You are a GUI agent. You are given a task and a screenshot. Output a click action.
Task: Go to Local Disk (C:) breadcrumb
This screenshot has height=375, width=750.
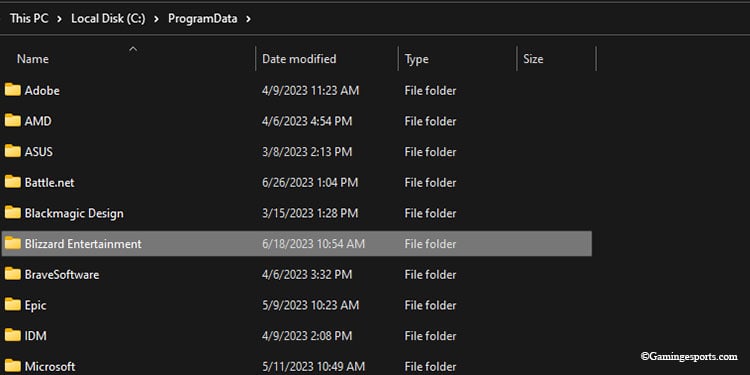tap(108, 19)
